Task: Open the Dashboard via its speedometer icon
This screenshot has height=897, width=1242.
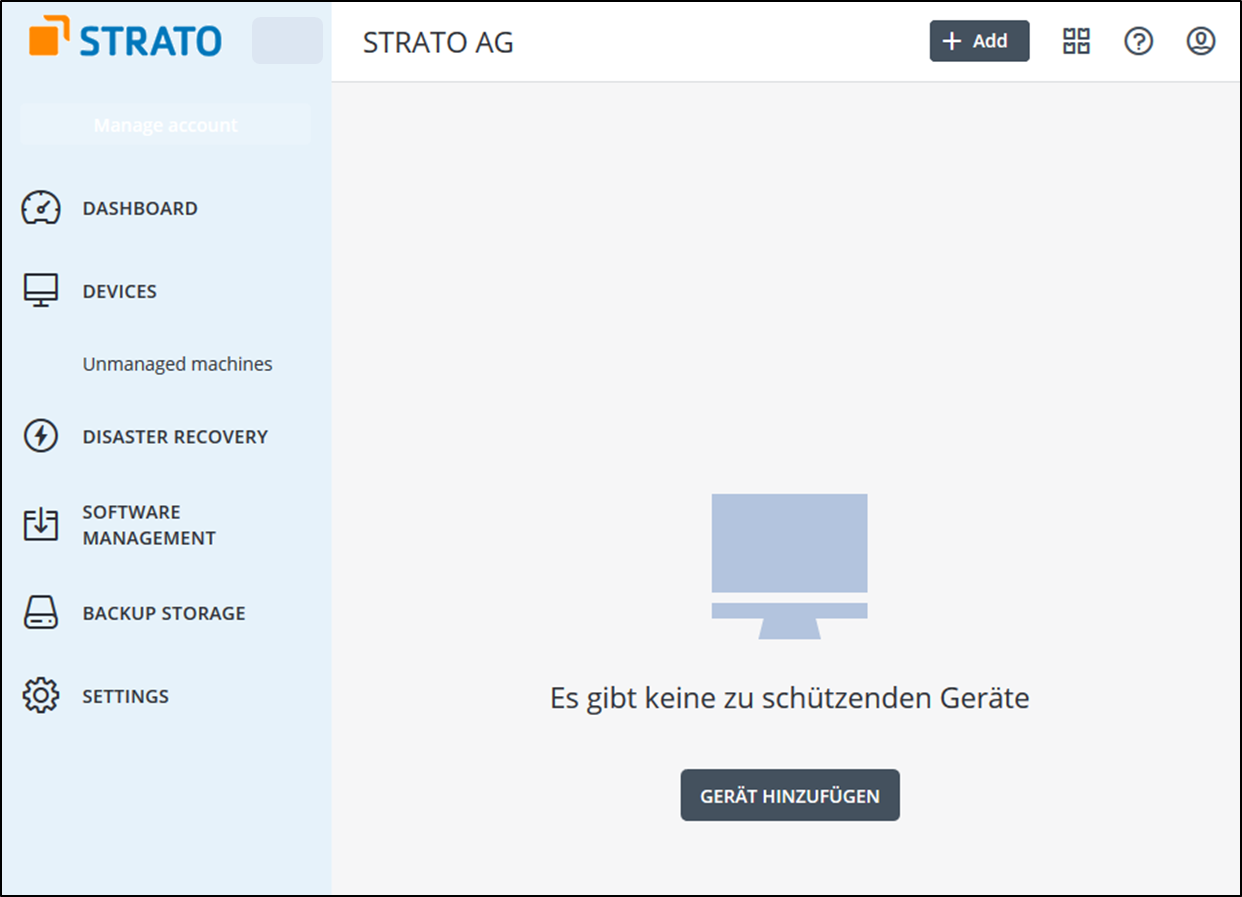Action: pos(40,208)
